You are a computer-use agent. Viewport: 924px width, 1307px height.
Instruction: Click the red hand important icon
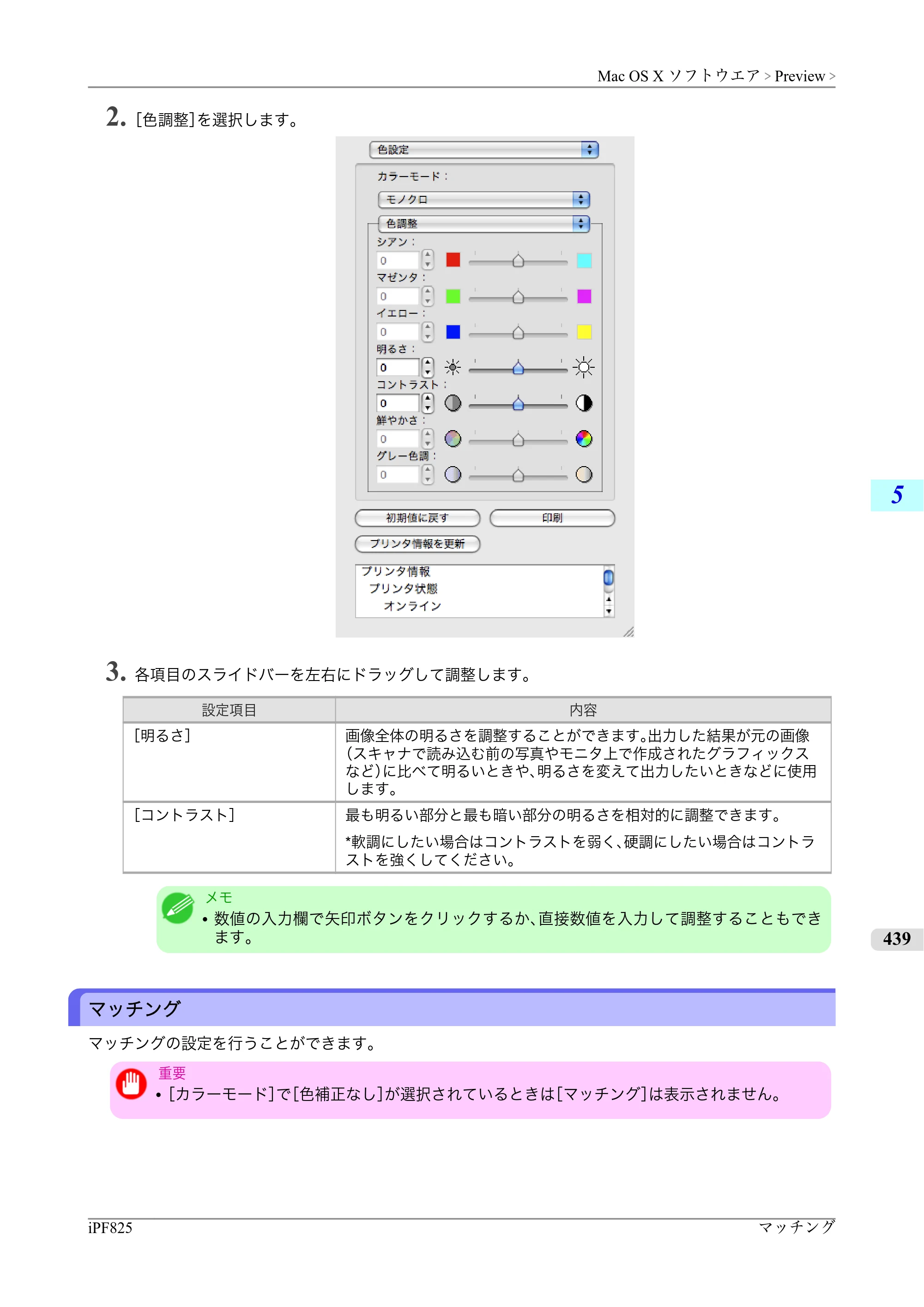pyautogui.click(x=132, y=1084)
